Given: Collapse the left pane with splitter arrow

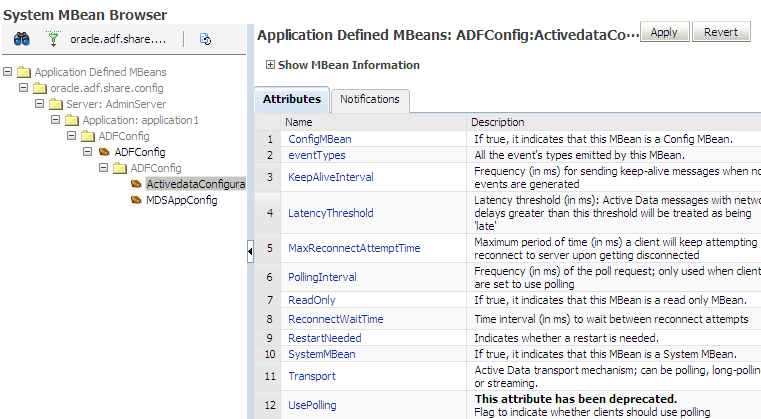Looking at the screenshot, I should click(250, 251).
